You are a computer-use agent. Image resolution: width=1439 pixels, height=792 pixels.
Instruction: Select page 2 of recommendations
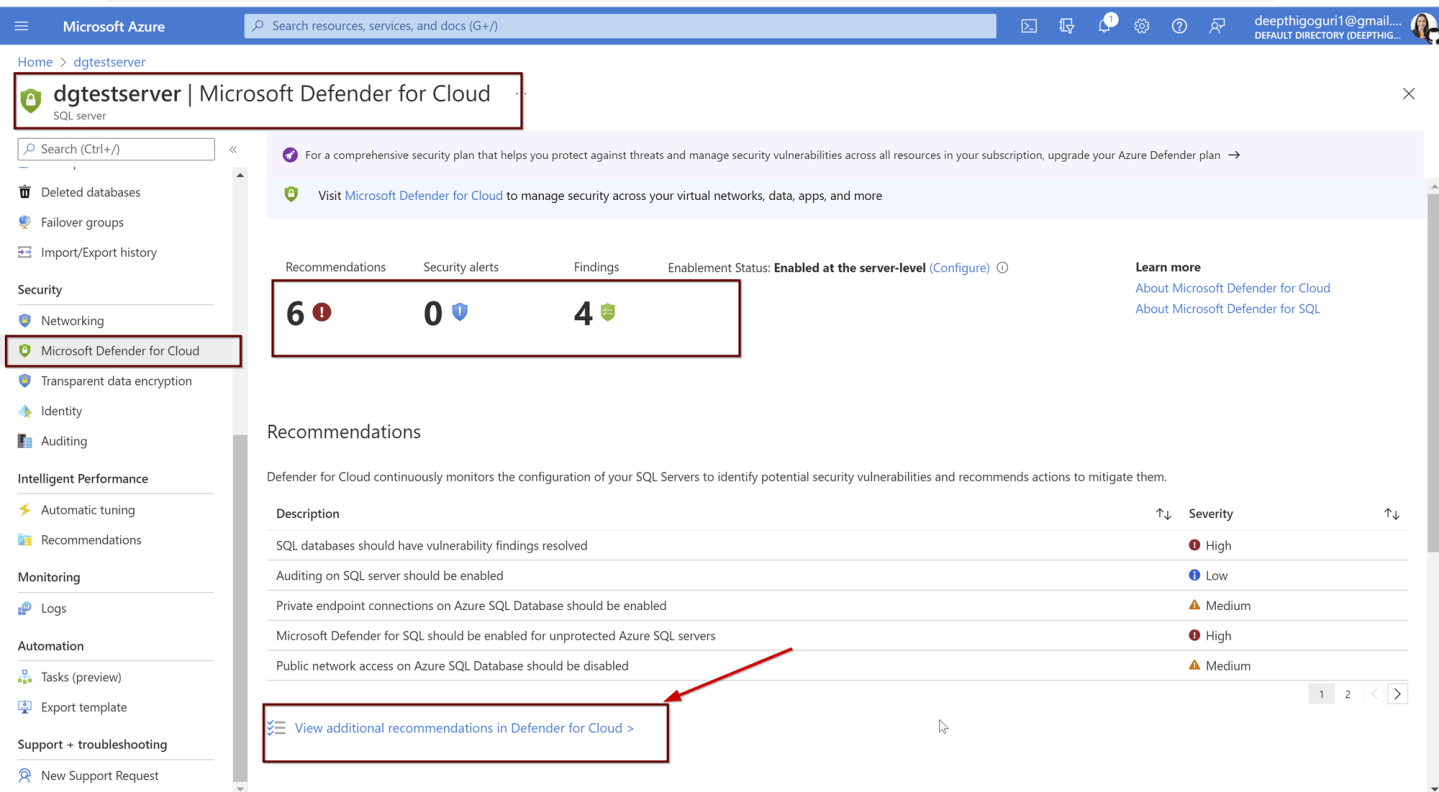coord(1347,694)
